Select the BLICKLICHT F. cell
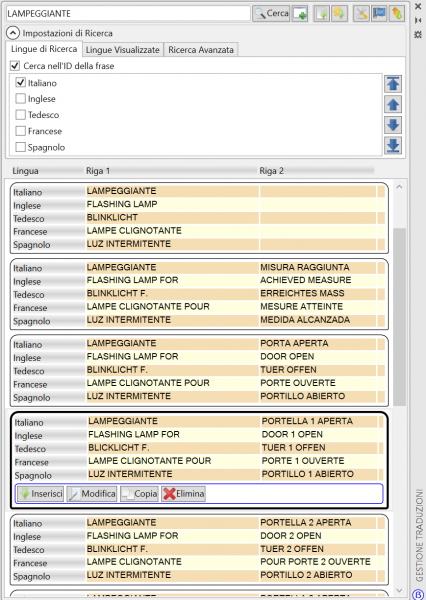 (x=174, y=448)
